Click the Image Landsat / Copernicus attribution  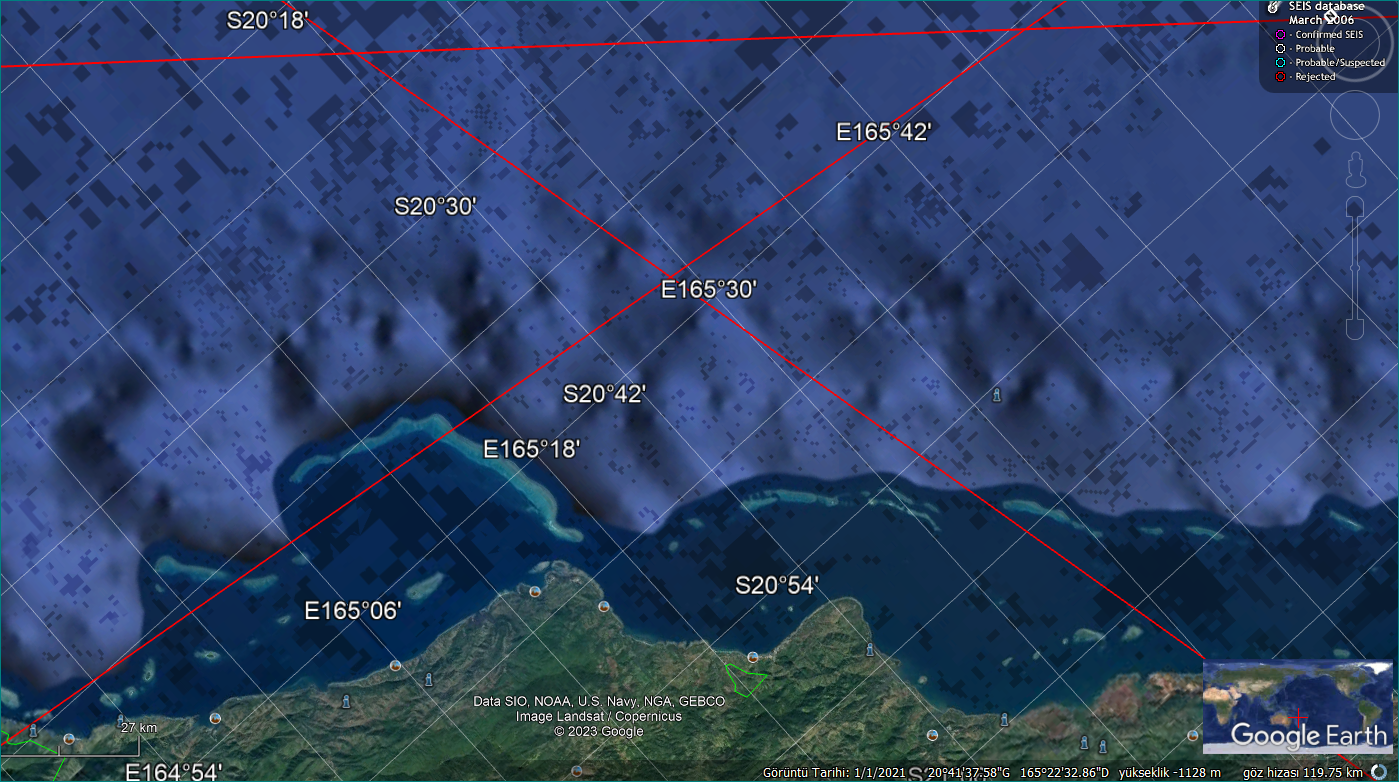coord(599,716)
